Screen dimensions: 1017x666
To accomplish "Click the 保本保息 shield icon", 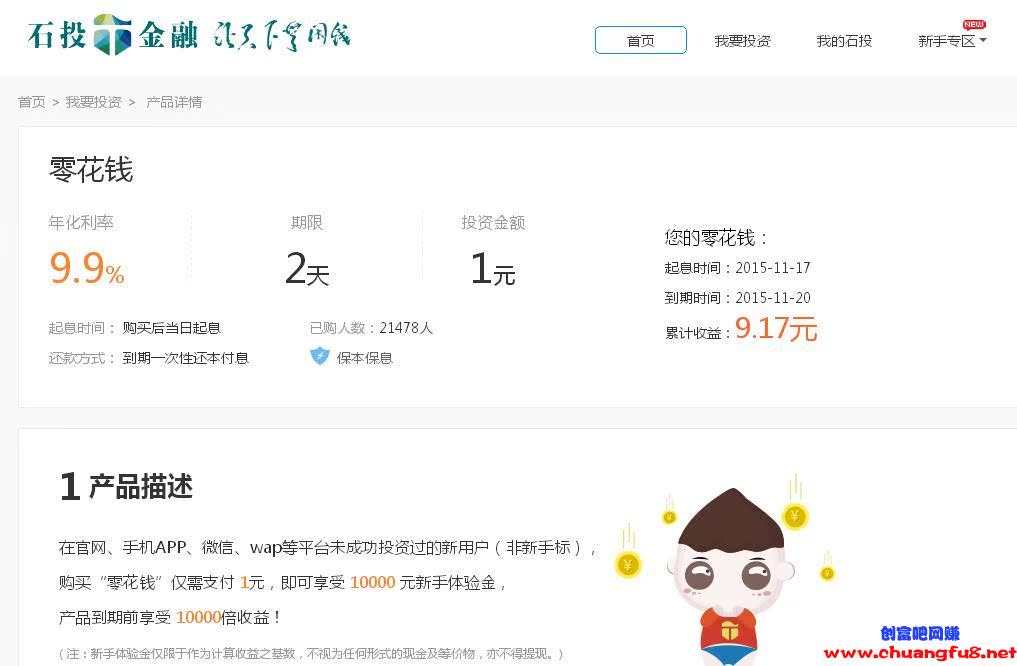I will pos(320,356).
